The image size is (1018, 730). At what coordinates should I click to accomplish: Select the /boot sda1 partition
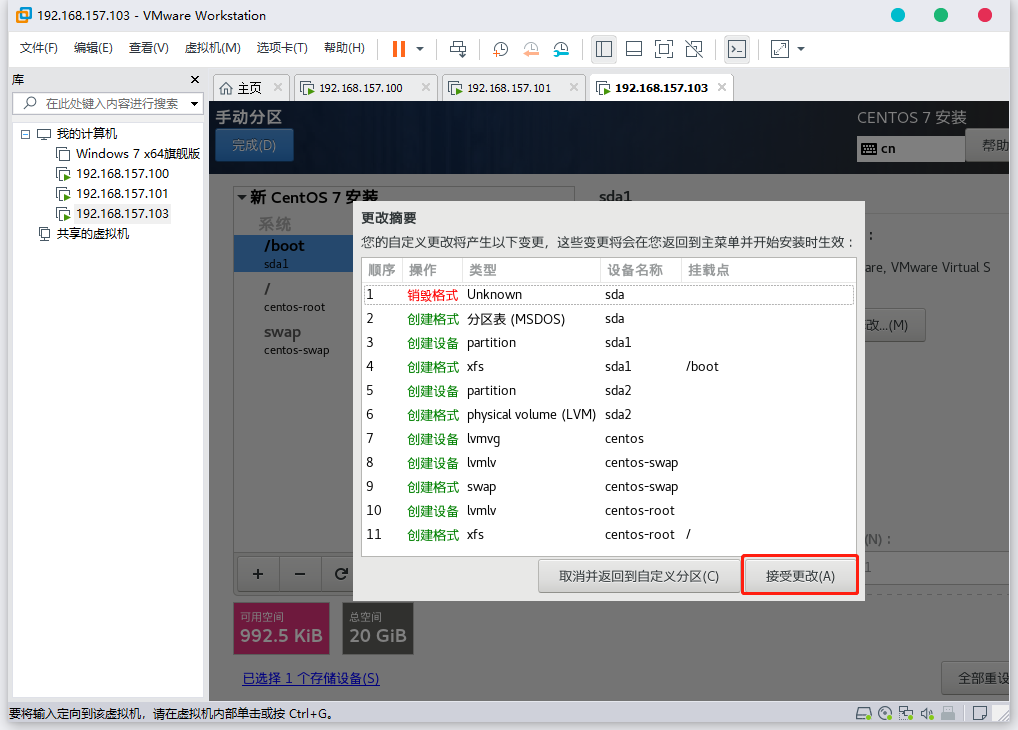[x=293, y=253]
